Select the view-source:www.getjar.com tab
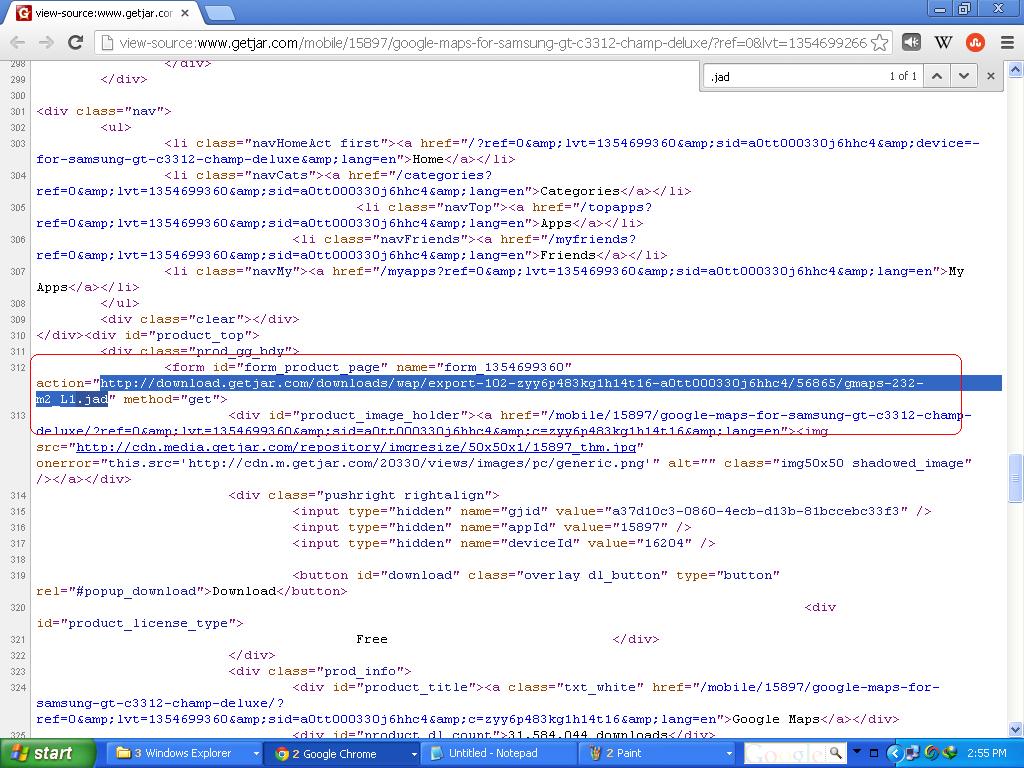This screenshot has height=768, width=1024. [x=103, y=13]
